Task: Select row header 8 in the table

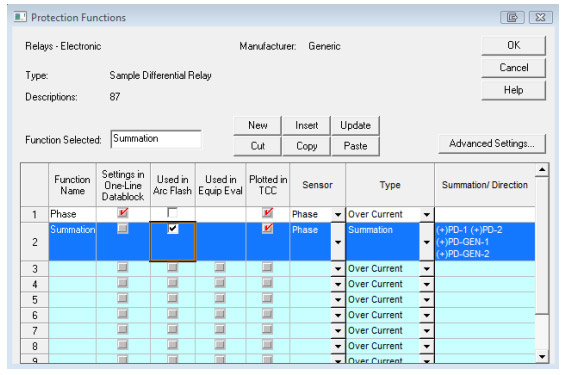Action: point(35,346)
